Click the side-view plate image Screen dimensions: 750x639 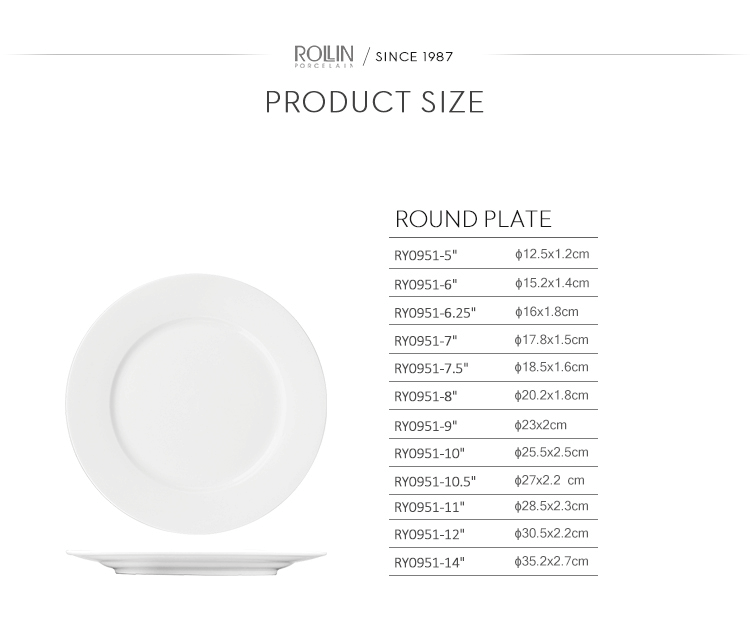[x=197, y=562]
